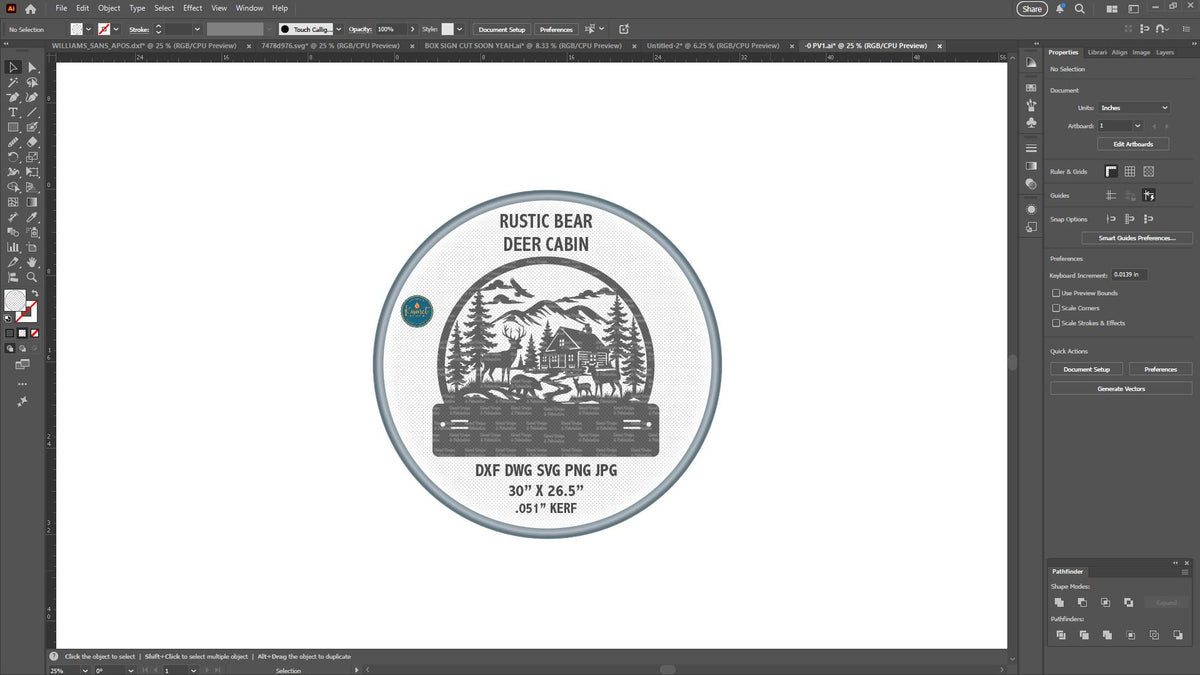Open the Units dropdown showing Inches
This screenshot has height=675, width=1200.
pyautogui.click(x=1134, y=107)
